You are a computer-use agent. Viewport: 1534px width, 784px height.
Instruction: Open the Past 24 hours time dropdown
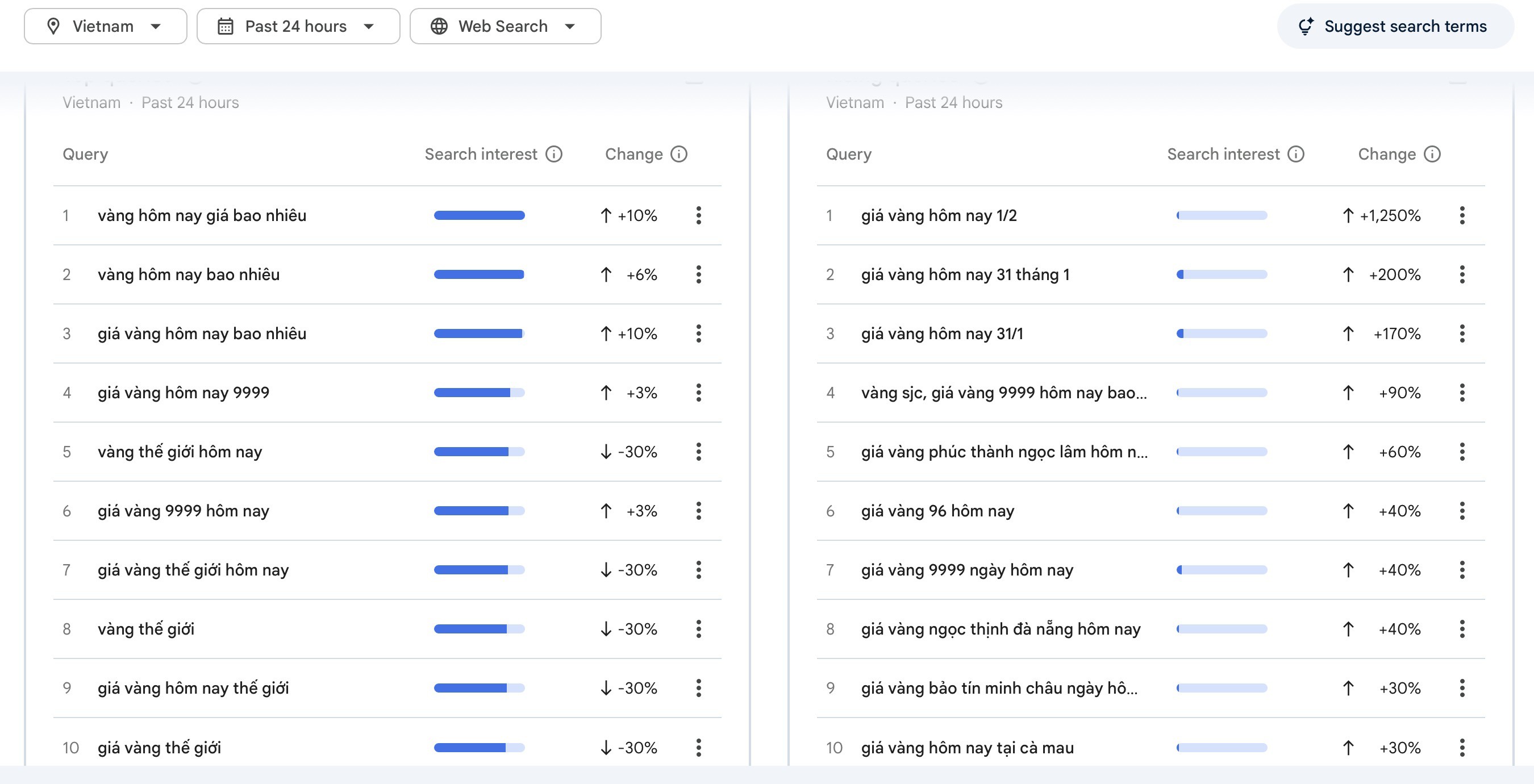pos(298,26)
